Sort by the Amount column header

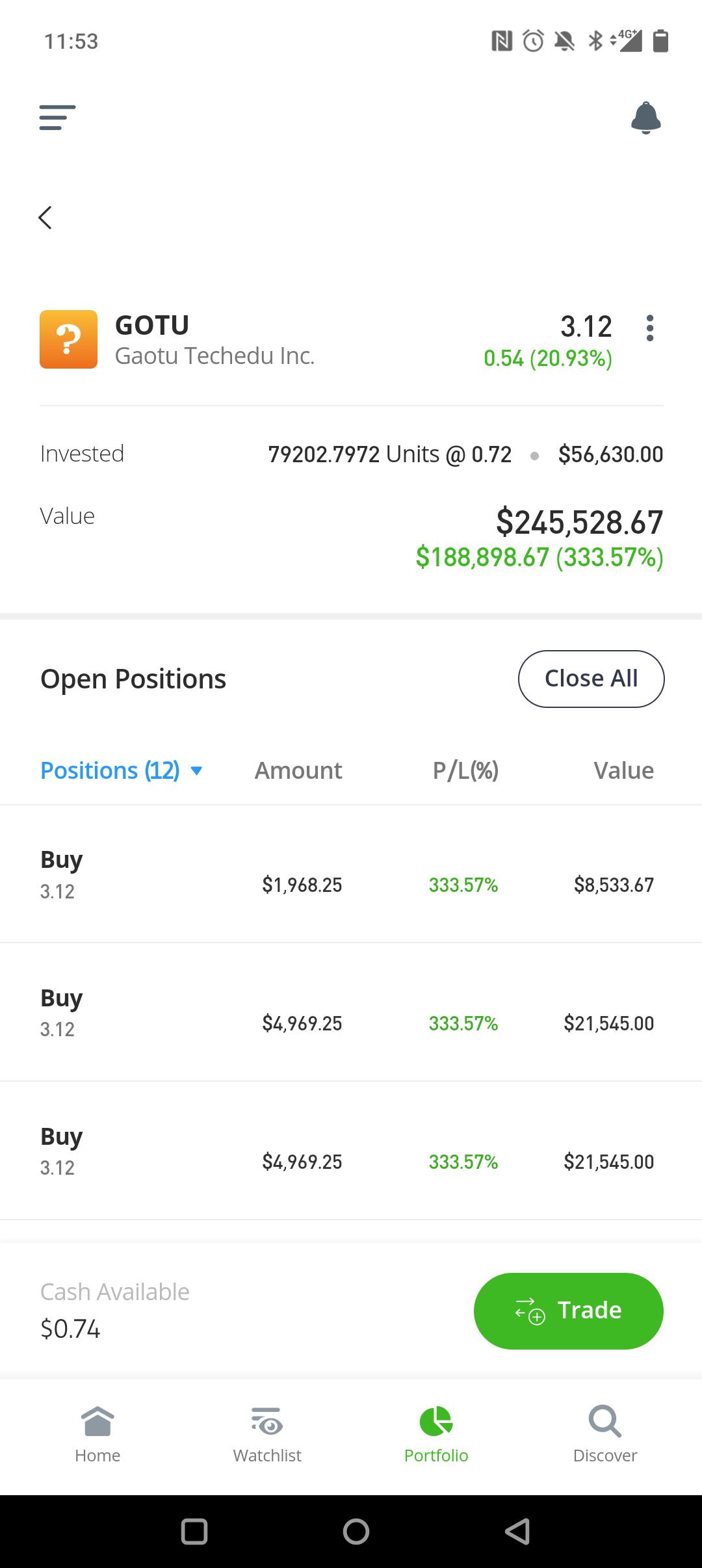pos(298,771)
